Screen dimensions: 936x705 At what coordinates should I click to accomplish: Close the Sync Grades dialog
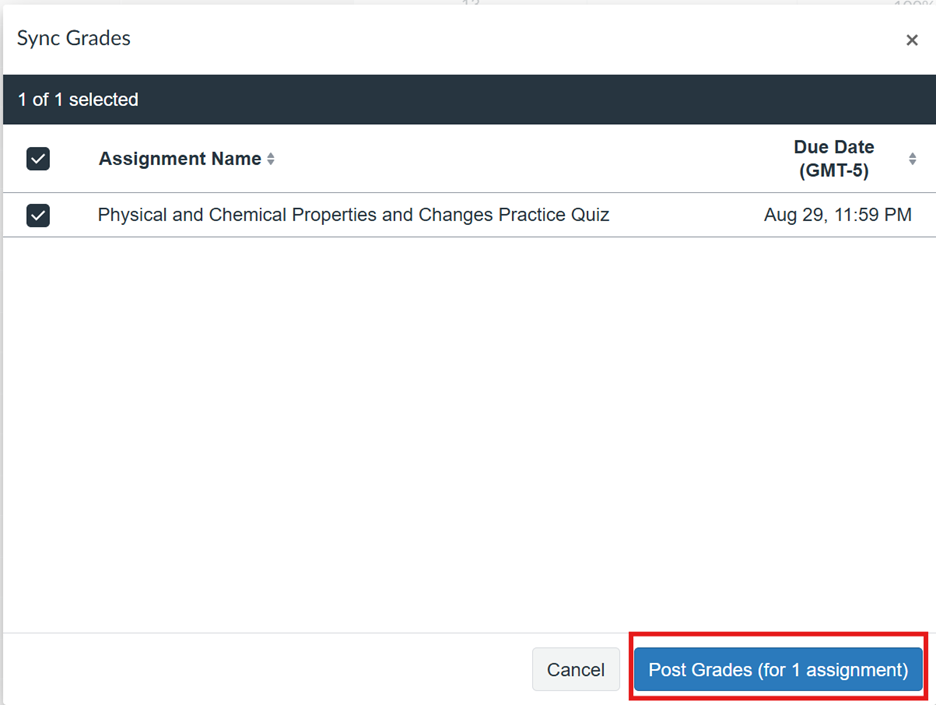point(912,40)
